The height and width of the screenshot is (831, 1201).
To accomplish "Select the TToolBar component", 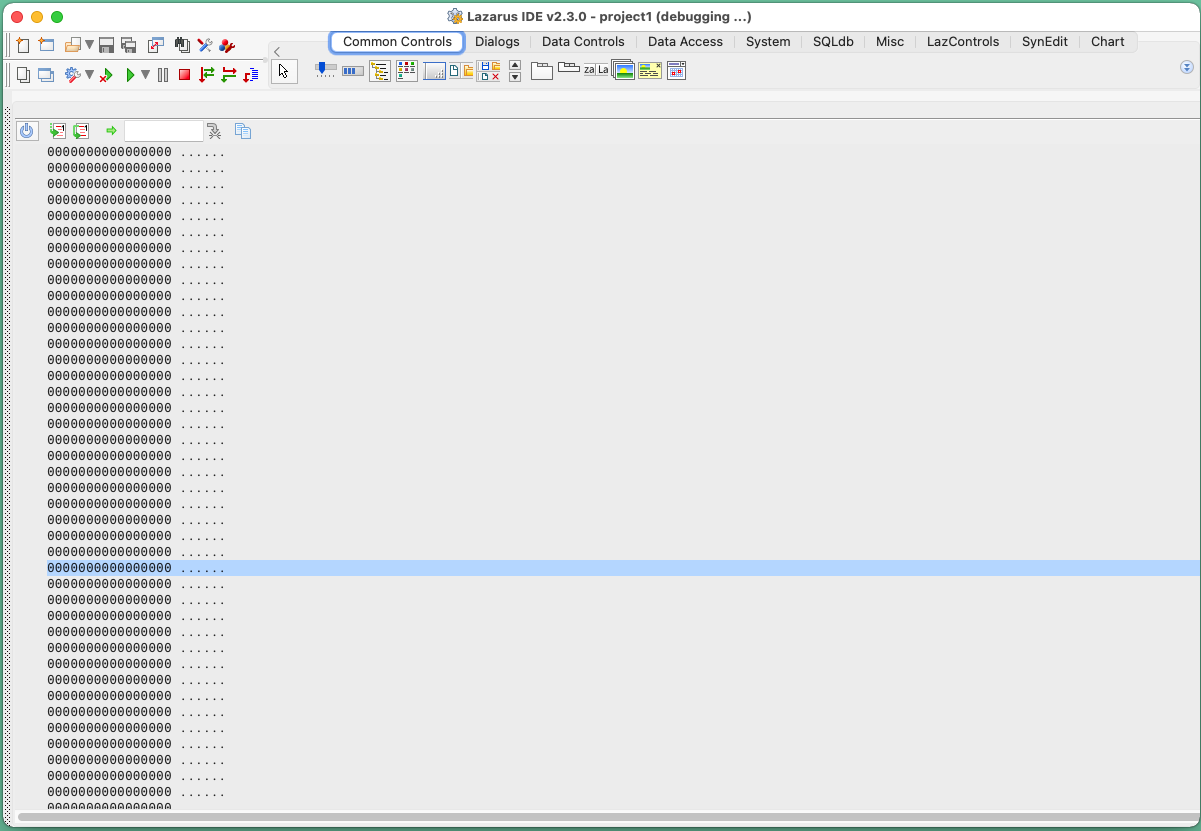I will [460, 71].
